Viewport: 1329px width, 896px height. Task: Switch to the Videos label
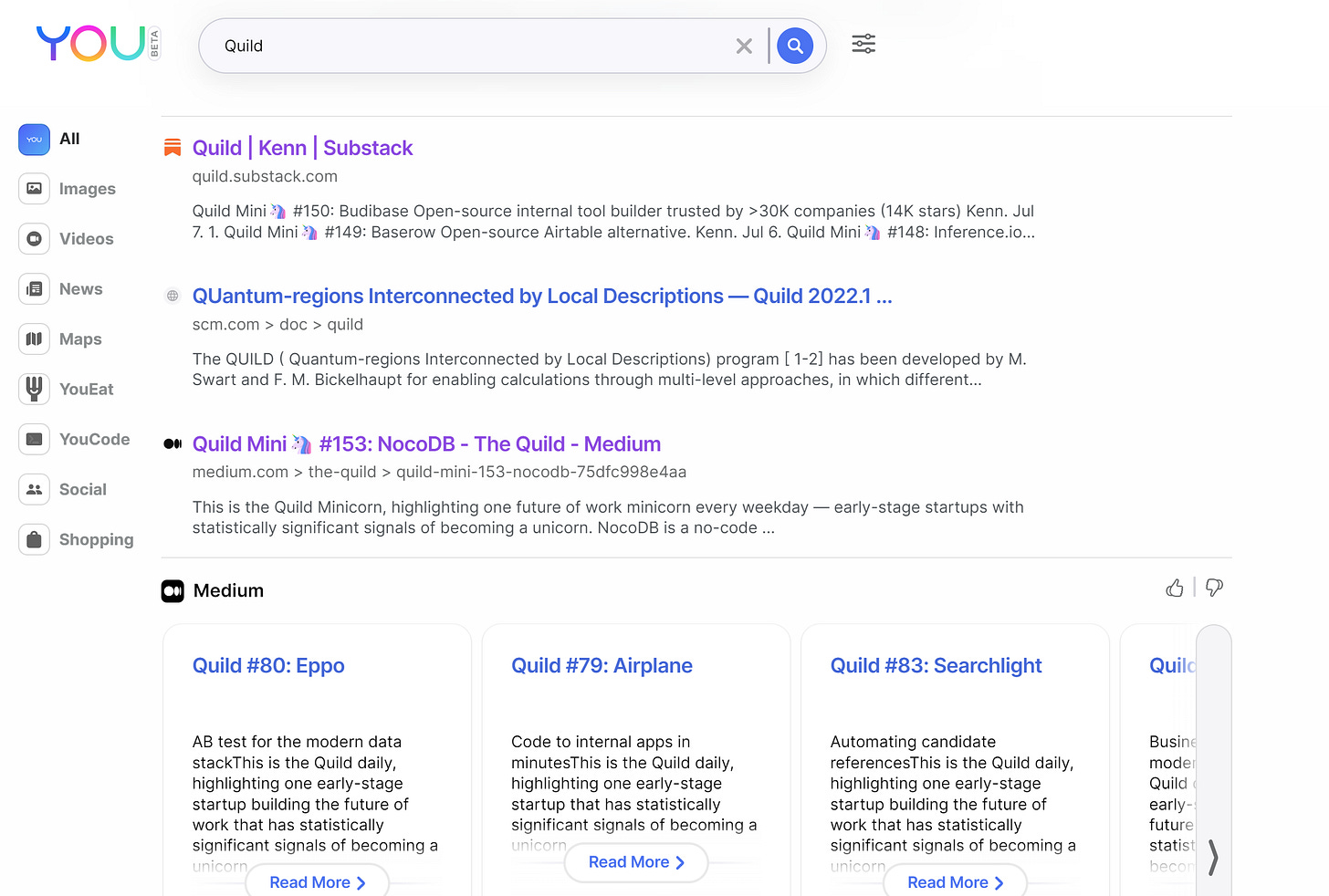pos(87,239)
